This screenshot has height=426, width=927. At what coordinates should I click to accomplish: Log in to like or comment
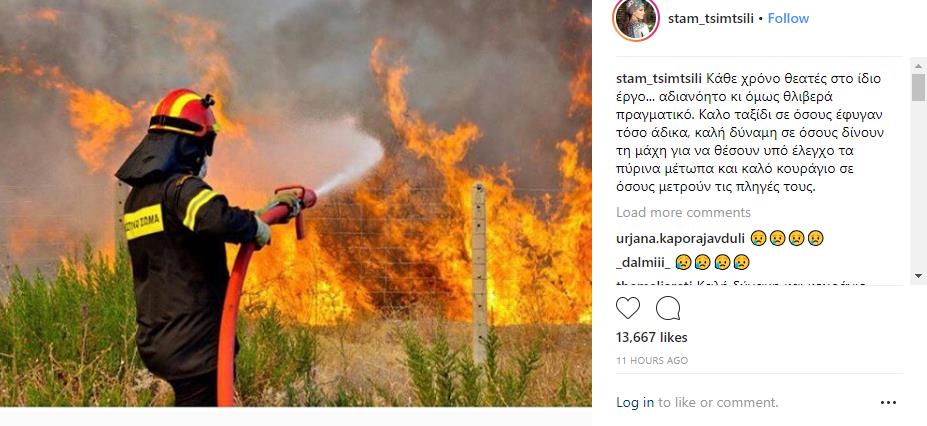pyautogui.click(x=635, y=402)
